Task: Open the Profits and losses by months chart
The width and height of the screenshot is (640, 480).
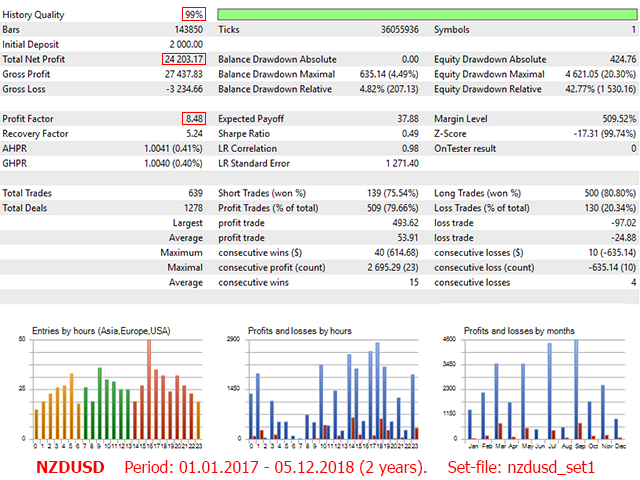Action: tap(537, 392)
